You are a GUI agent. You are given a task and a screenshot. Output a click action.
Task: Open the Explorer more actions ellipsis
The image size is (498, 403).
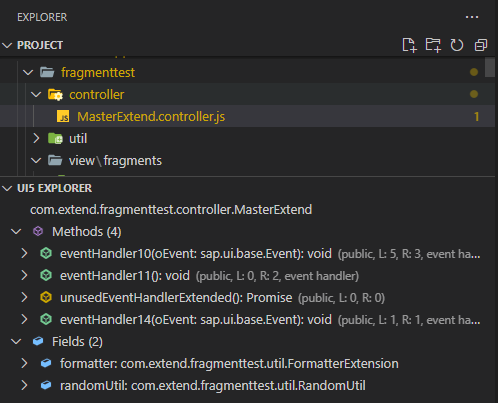click(x=472, y=17)
